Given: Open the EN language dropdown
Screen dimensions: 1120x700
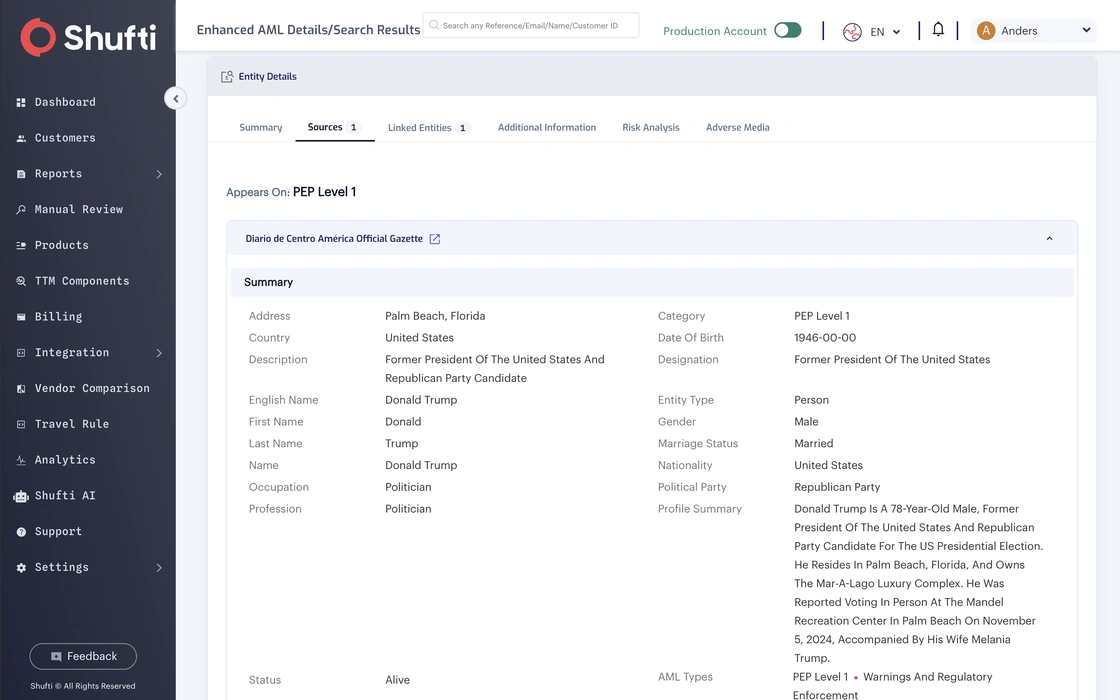Looking at the screenshot, I should click(x=872, y=31).
